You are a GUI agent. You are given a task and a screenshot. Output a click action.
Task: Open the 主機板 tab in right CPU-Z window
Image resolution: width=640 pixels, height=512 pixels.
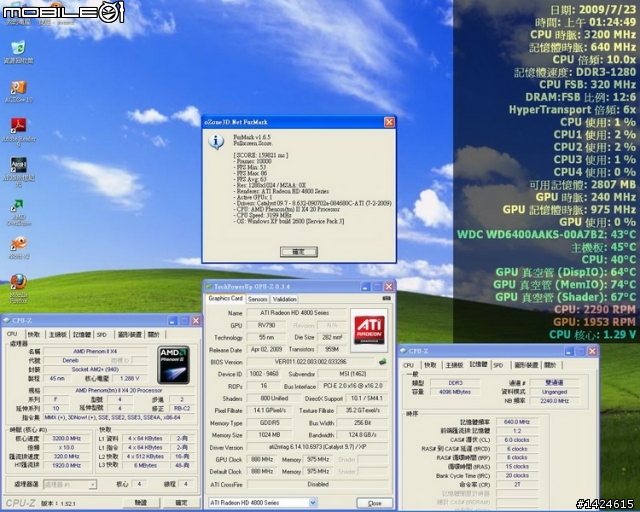click(454, 365)
